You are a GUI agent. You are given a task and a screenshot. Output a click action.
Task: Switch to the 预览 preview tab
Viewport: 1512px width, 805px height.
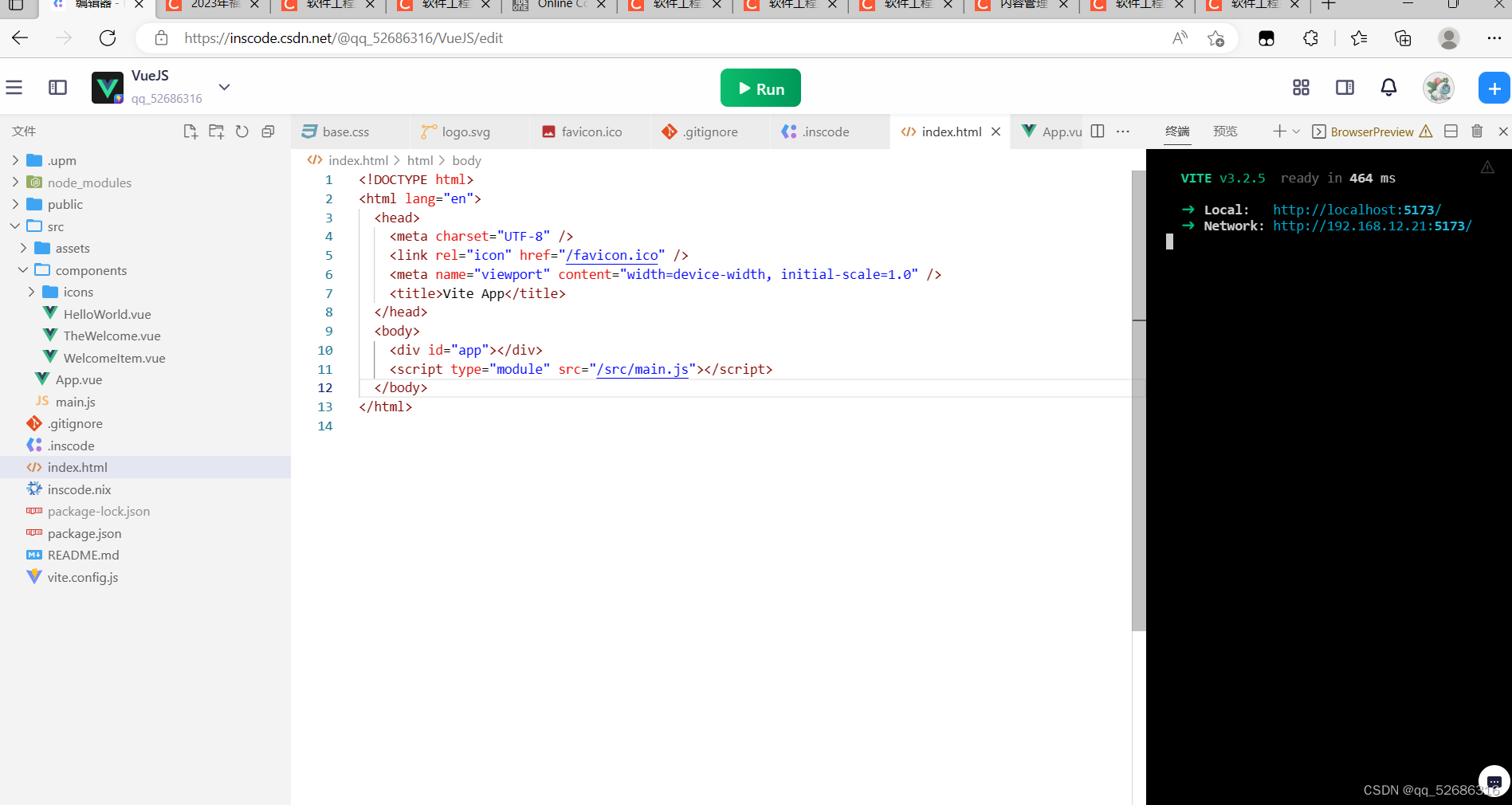click(1225, 132)
